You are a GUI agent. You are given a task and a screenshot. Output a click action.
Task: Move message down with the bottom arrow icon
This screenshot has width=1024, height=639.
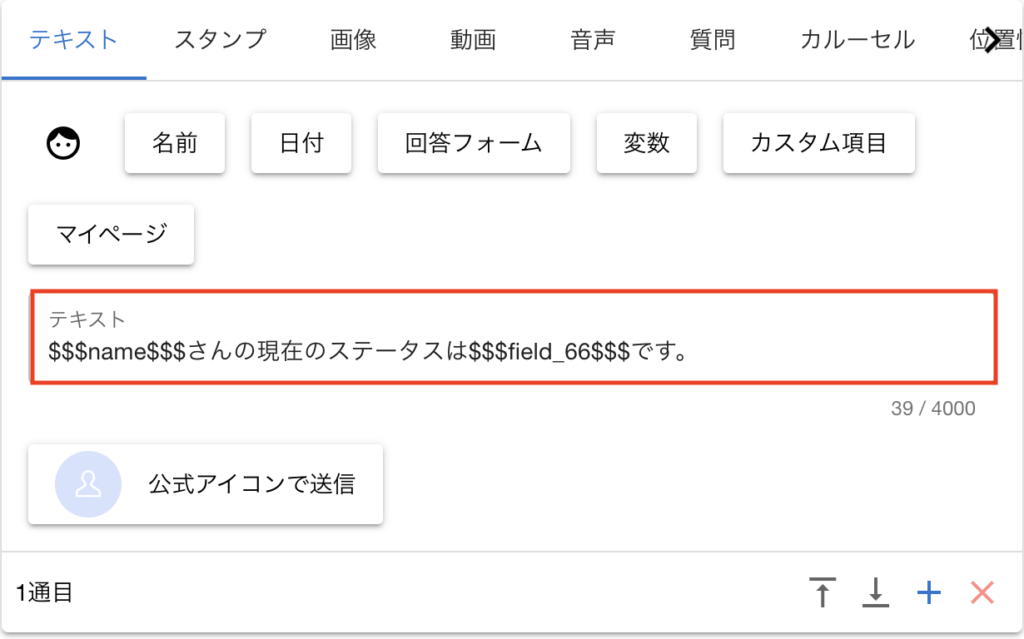click(875, 593)
